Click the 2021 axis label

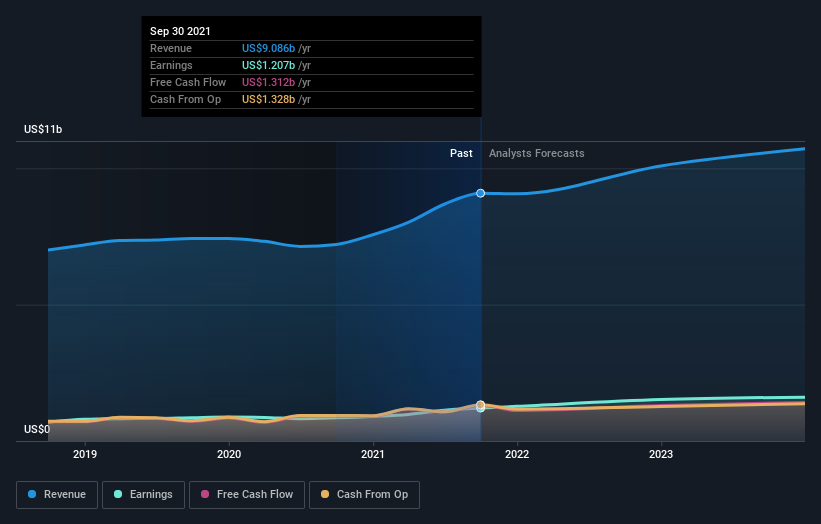(x=373, y=454)
